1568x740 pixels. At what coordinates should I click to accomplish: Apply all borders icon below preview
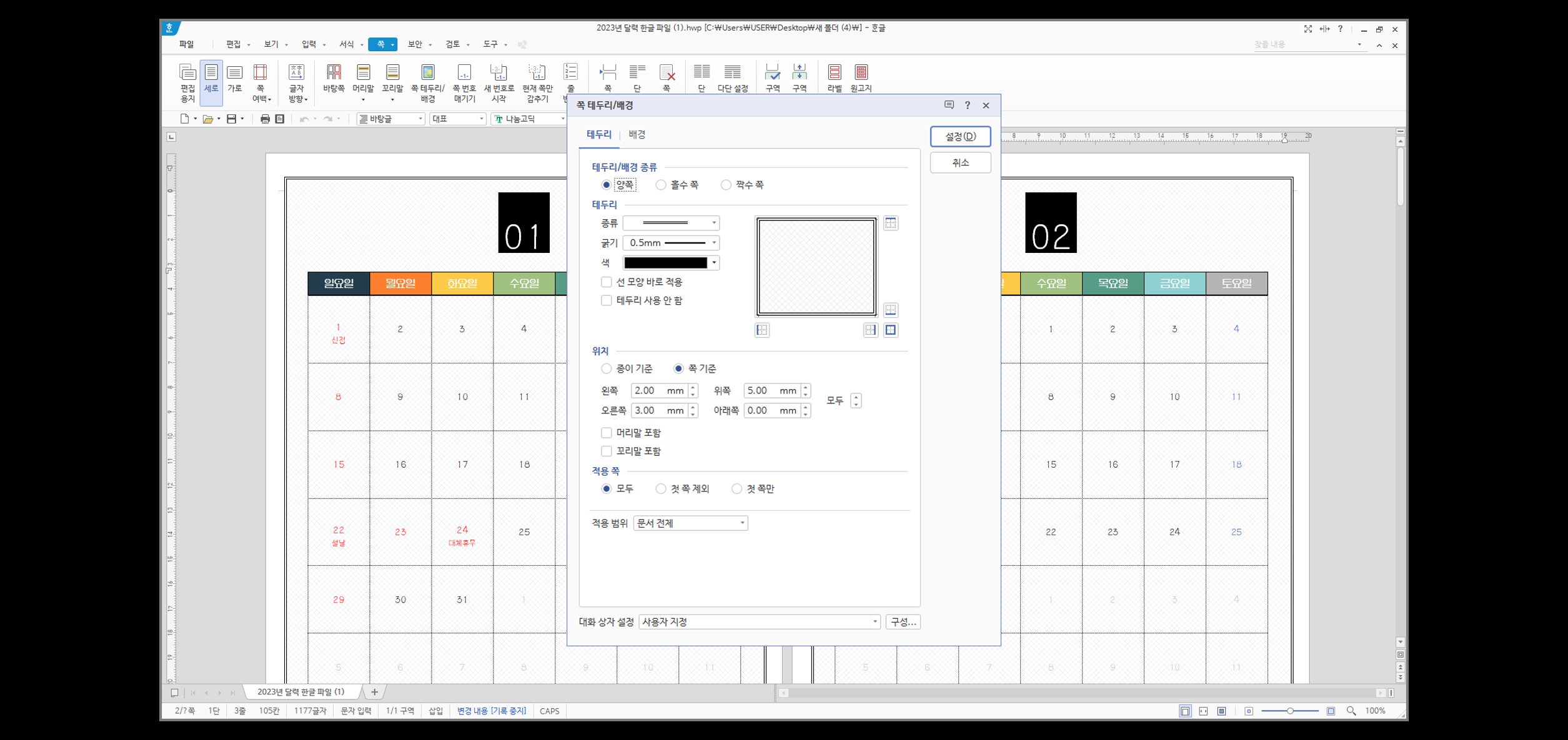[x=891, y=330]
